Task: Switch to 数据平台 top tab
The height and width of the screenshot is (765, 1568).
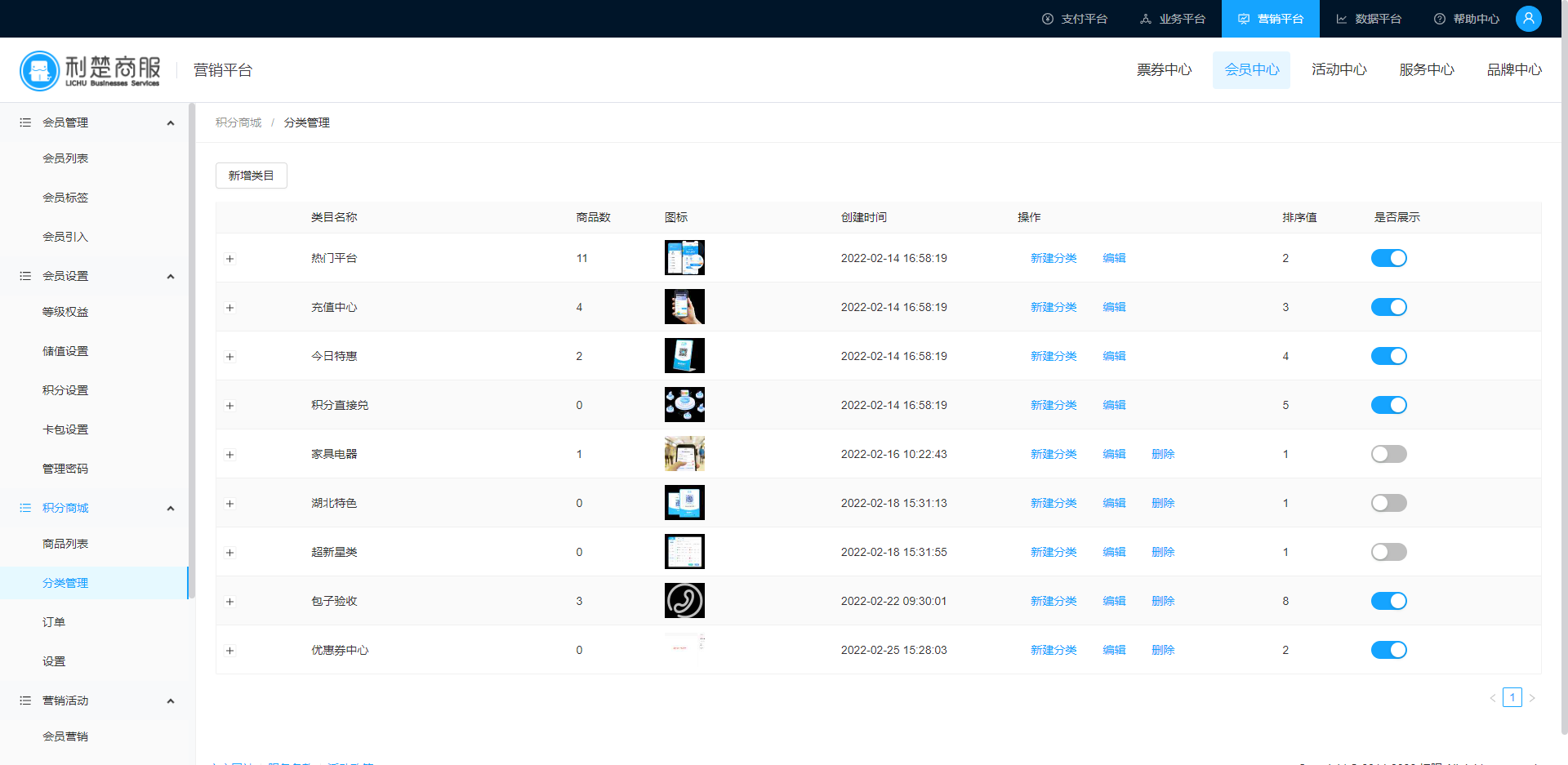Action: click(1369, 19)
